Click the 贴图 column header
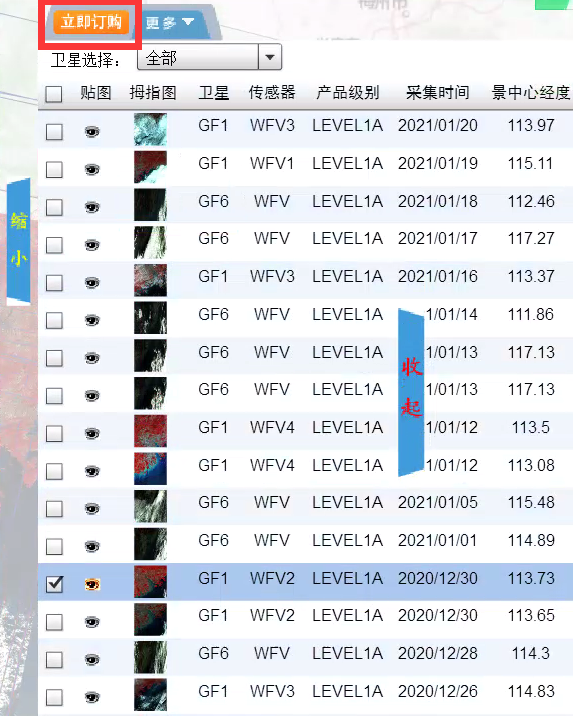The height and width of the screenshot is (716, 573). pos(96,93)
